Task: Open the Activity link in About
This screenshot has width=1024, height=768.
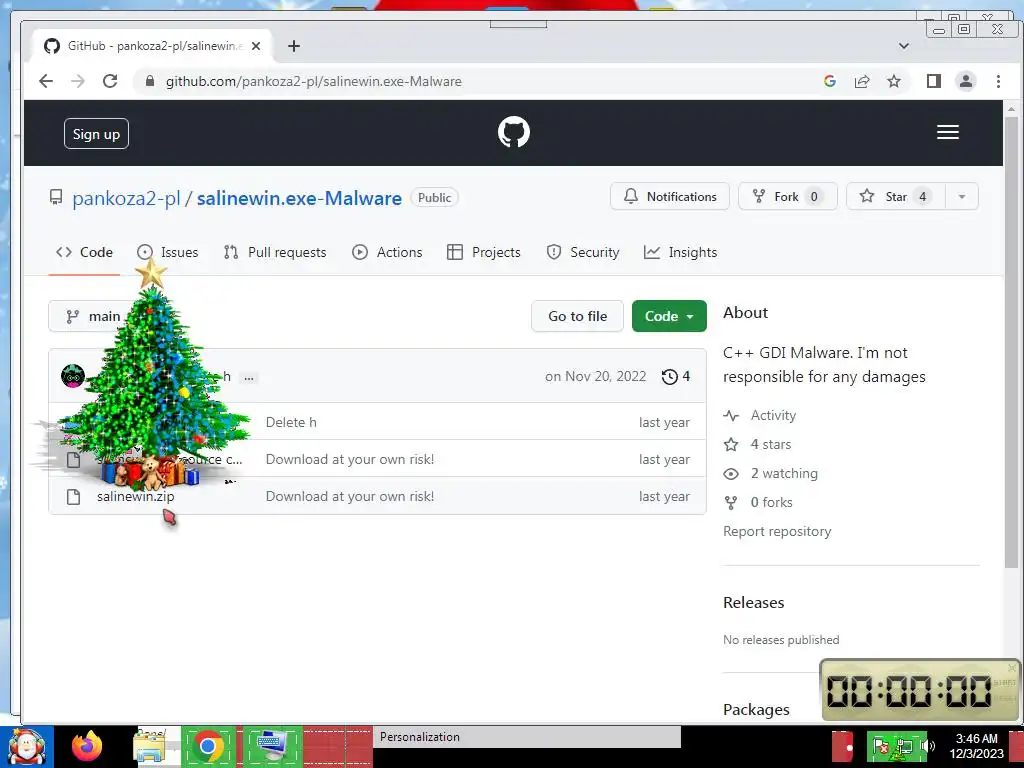Action: (773, 415)
